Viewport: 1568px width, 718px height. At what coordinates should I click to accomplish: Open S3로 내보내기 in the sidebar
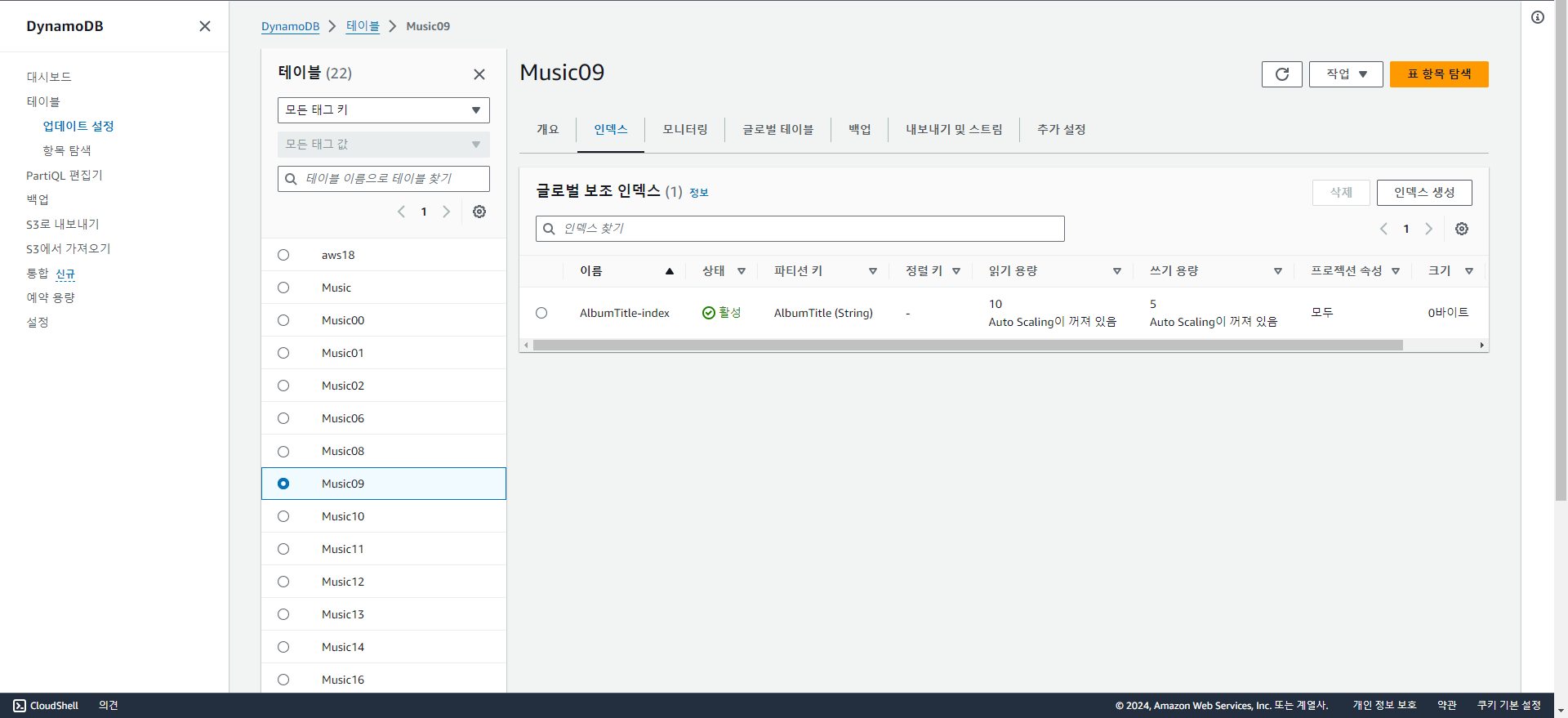tap(63, 224)
